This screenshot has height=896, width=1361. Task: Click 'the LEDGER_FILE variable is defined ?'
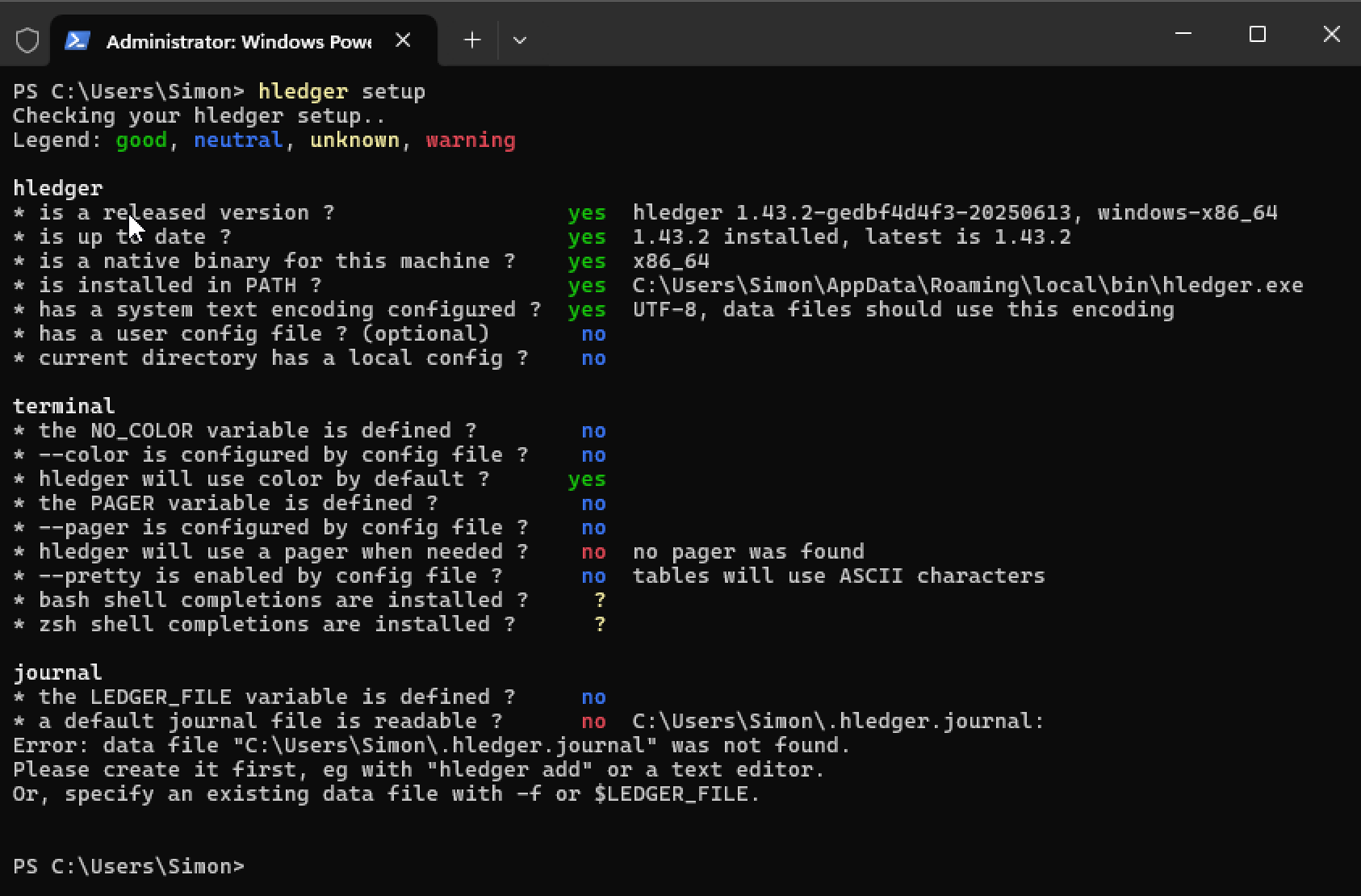[277, 697]
